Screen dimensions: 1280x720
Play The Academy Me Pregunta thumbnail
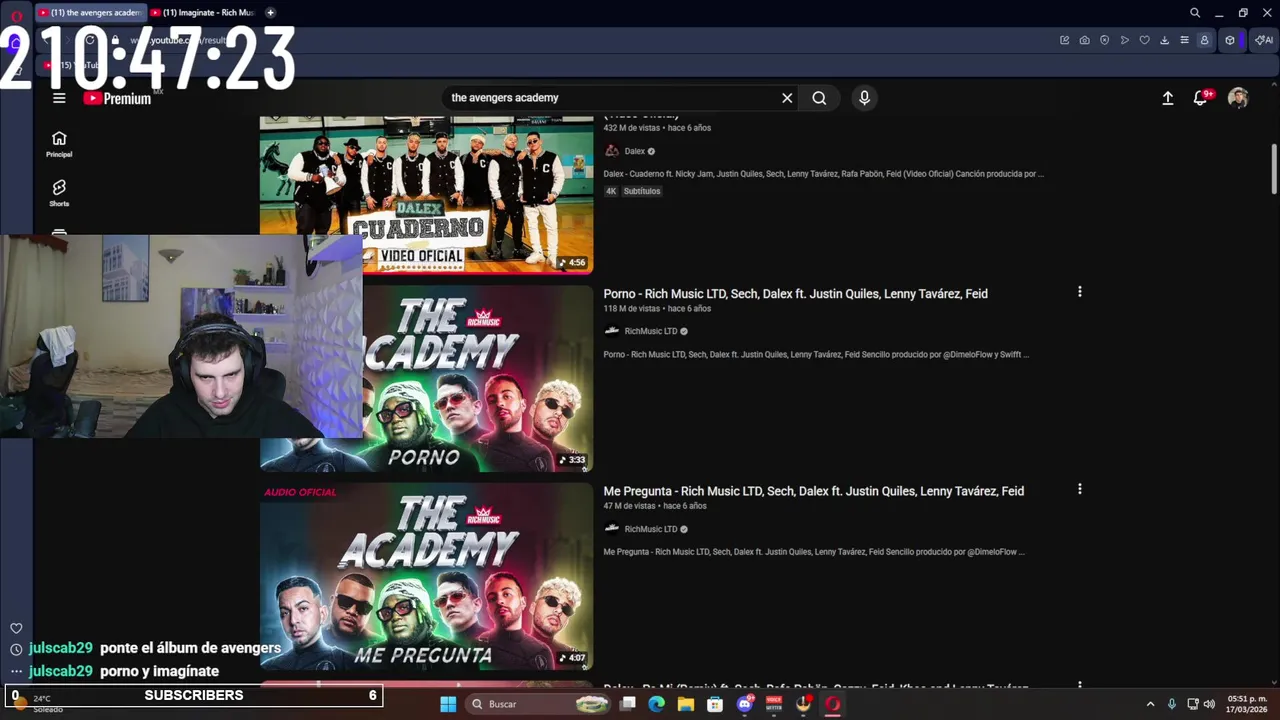click(426, 576)
